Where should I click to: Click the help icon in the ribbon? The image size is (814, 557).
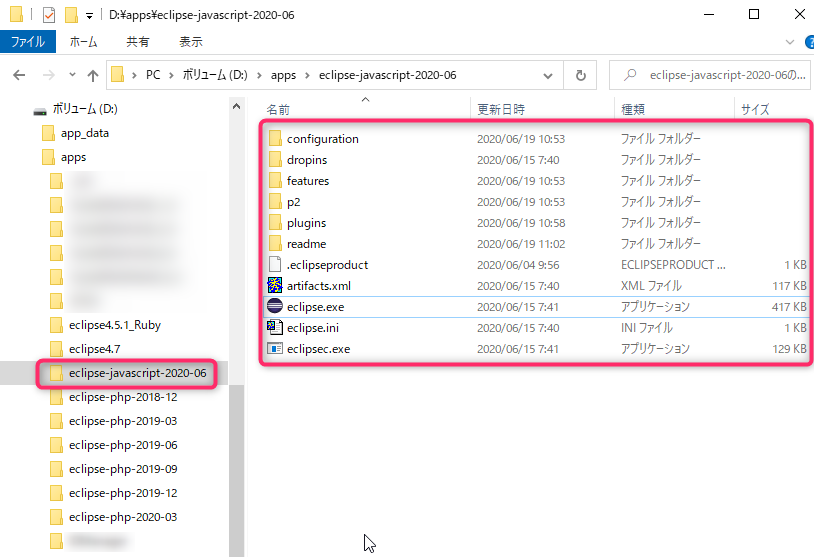(809, 42)
